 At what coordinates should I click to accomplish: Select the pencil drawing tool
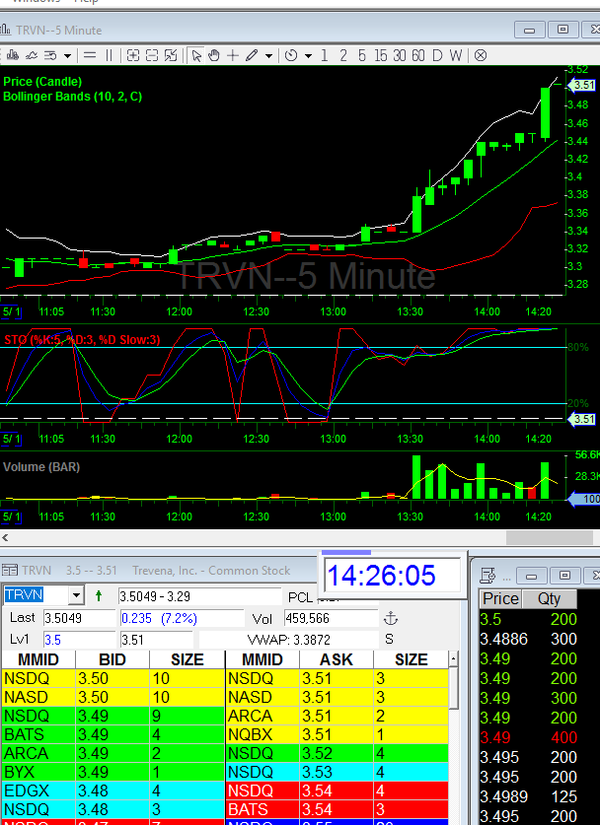[252, 55]
